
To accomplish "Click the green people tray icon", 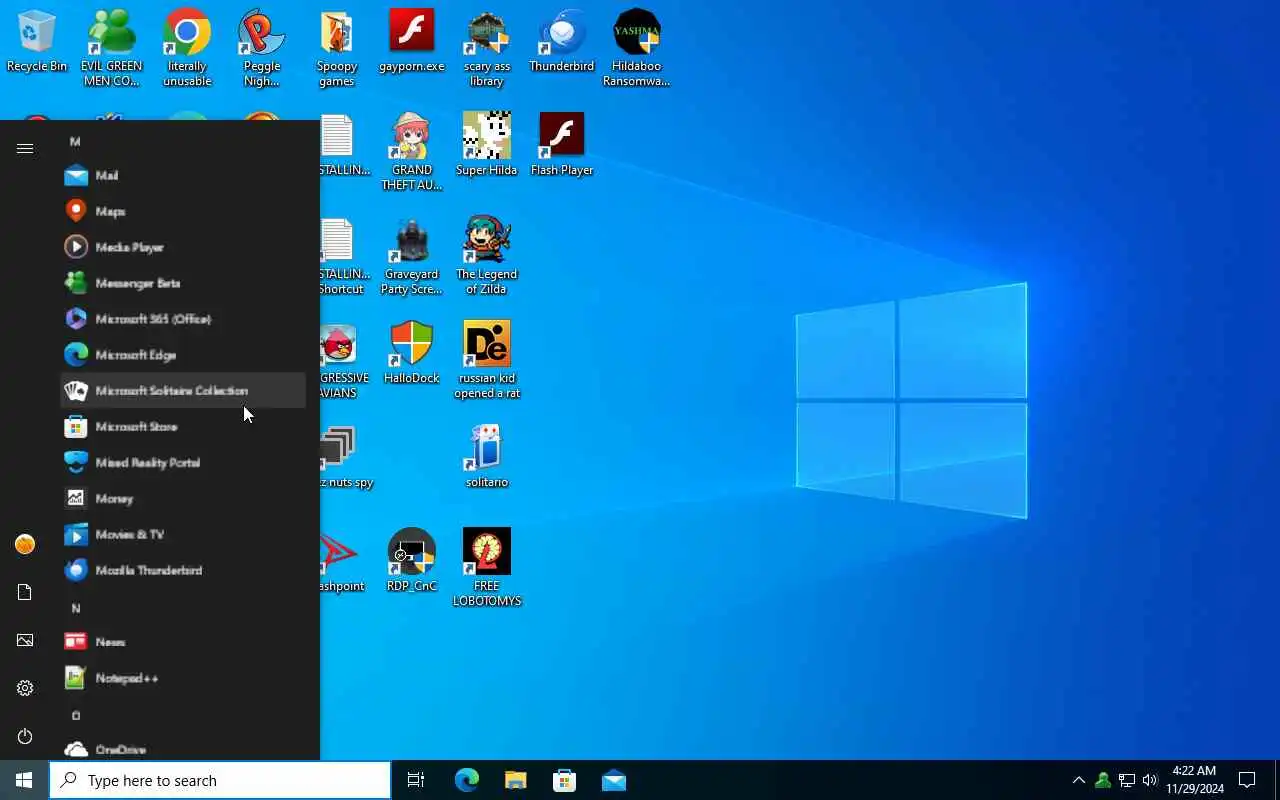I will click(x=1102, y=780).
